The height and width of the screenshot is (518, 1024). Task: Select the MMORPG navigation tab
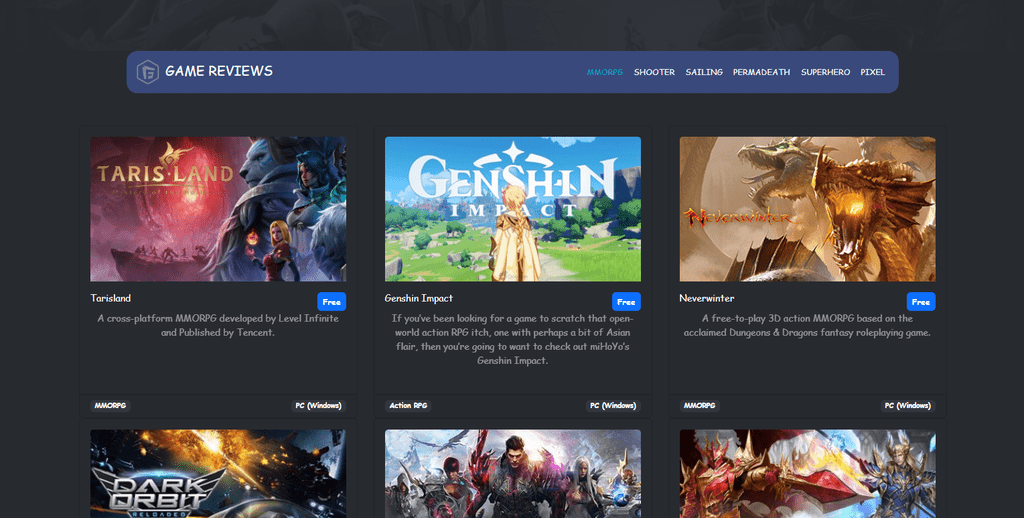click(x=605, y=72)
